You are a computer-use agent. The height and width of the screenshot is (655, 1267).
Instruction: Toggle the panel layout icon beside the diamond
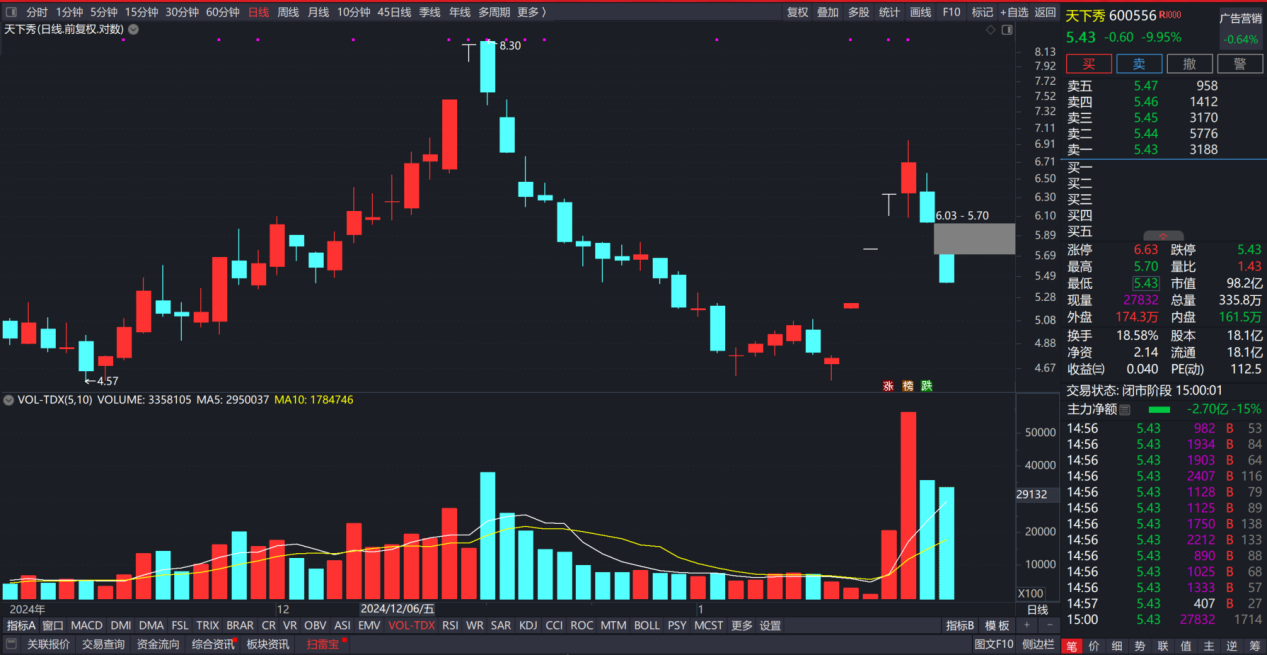tap(1007, 30)
